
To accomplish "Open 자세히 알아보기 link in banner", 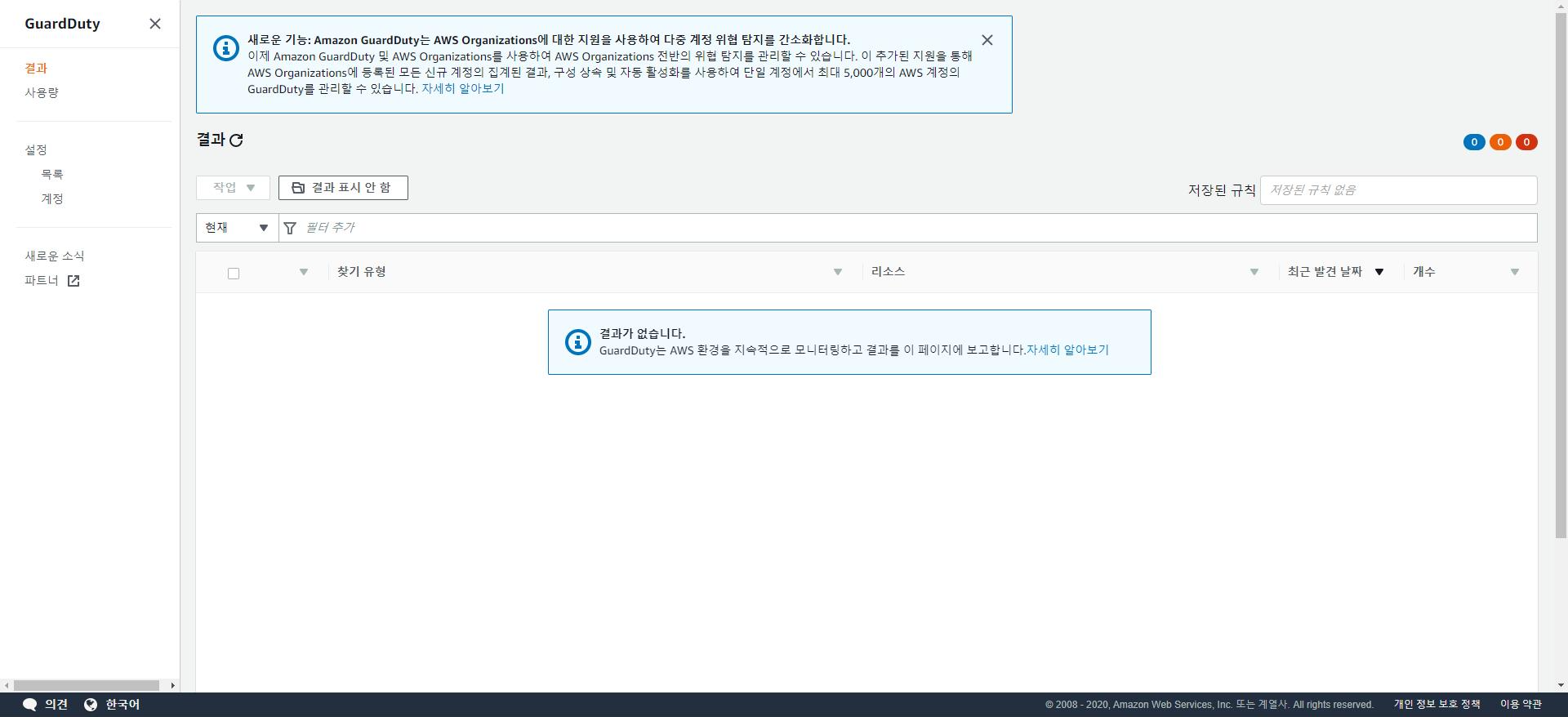I will [463, 89].
